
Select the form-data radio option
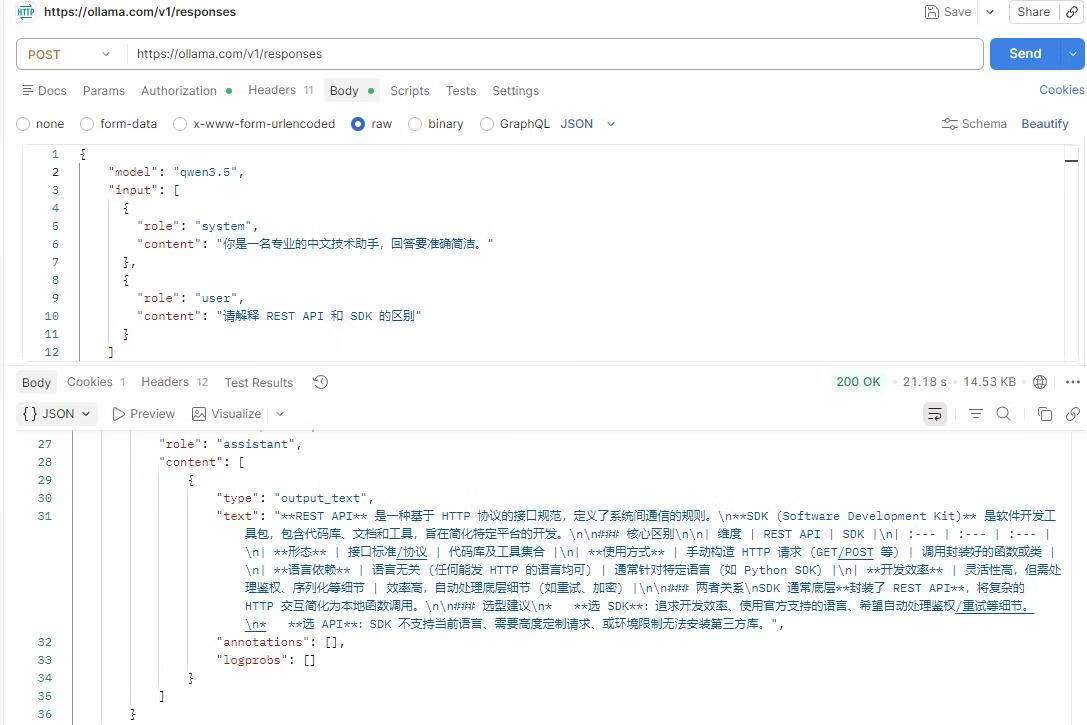(87, 124)
